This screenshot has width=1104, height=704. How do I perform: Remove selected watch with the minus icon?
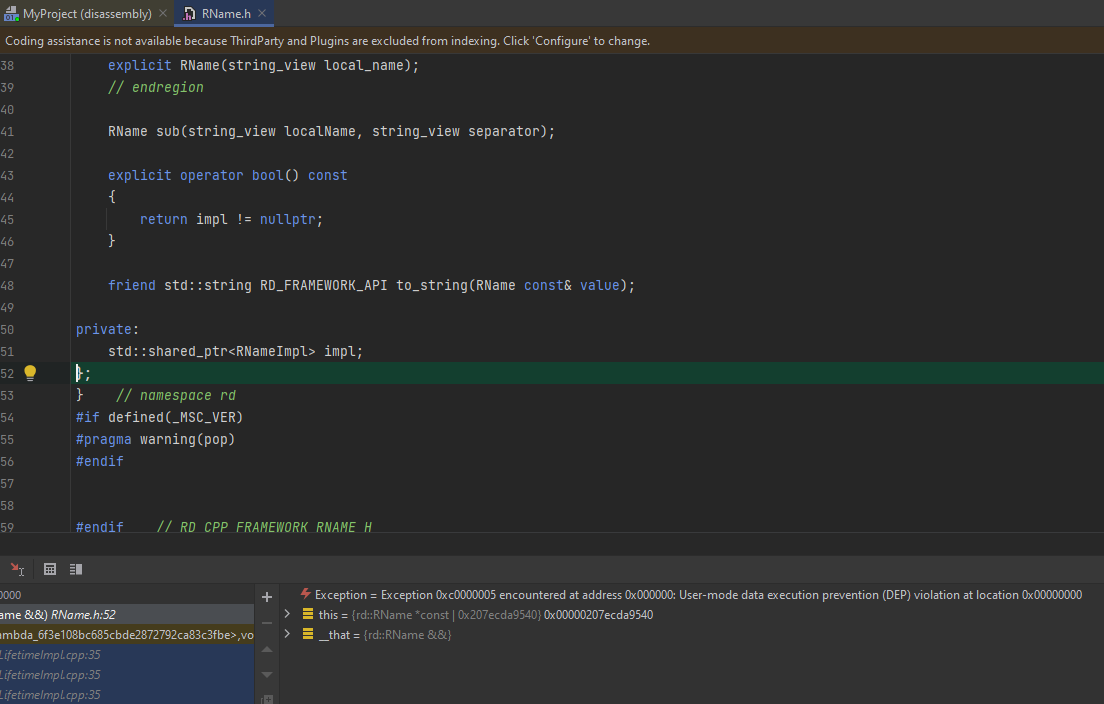(x=266, y=622)
